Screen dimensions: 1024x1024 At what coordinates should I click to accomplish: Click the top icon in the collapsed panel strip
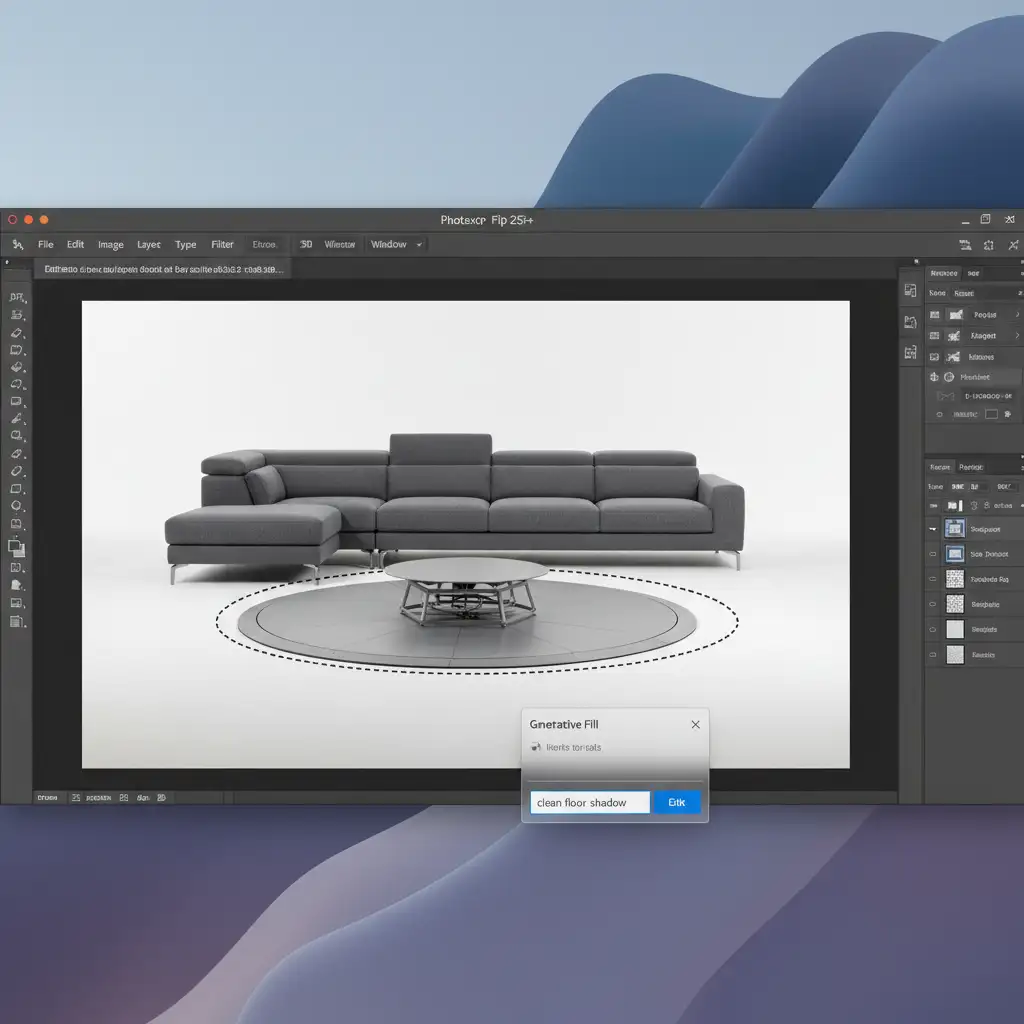click(x=910, y=291)
